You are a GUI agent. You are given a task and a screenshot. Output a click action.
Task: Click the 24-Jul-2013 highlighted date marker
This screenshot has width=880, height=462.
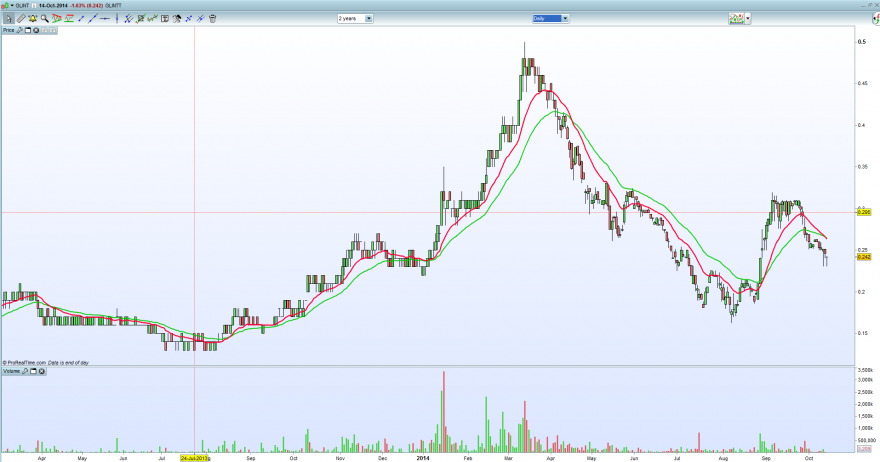(x=194, y=458)
